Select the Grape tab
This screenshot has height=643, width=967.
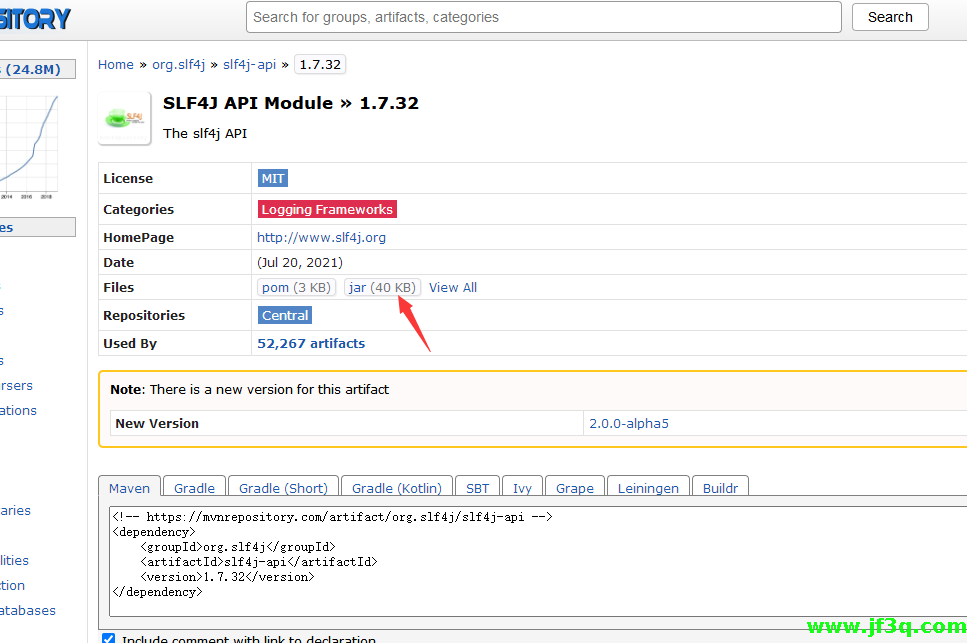[574, 488]
